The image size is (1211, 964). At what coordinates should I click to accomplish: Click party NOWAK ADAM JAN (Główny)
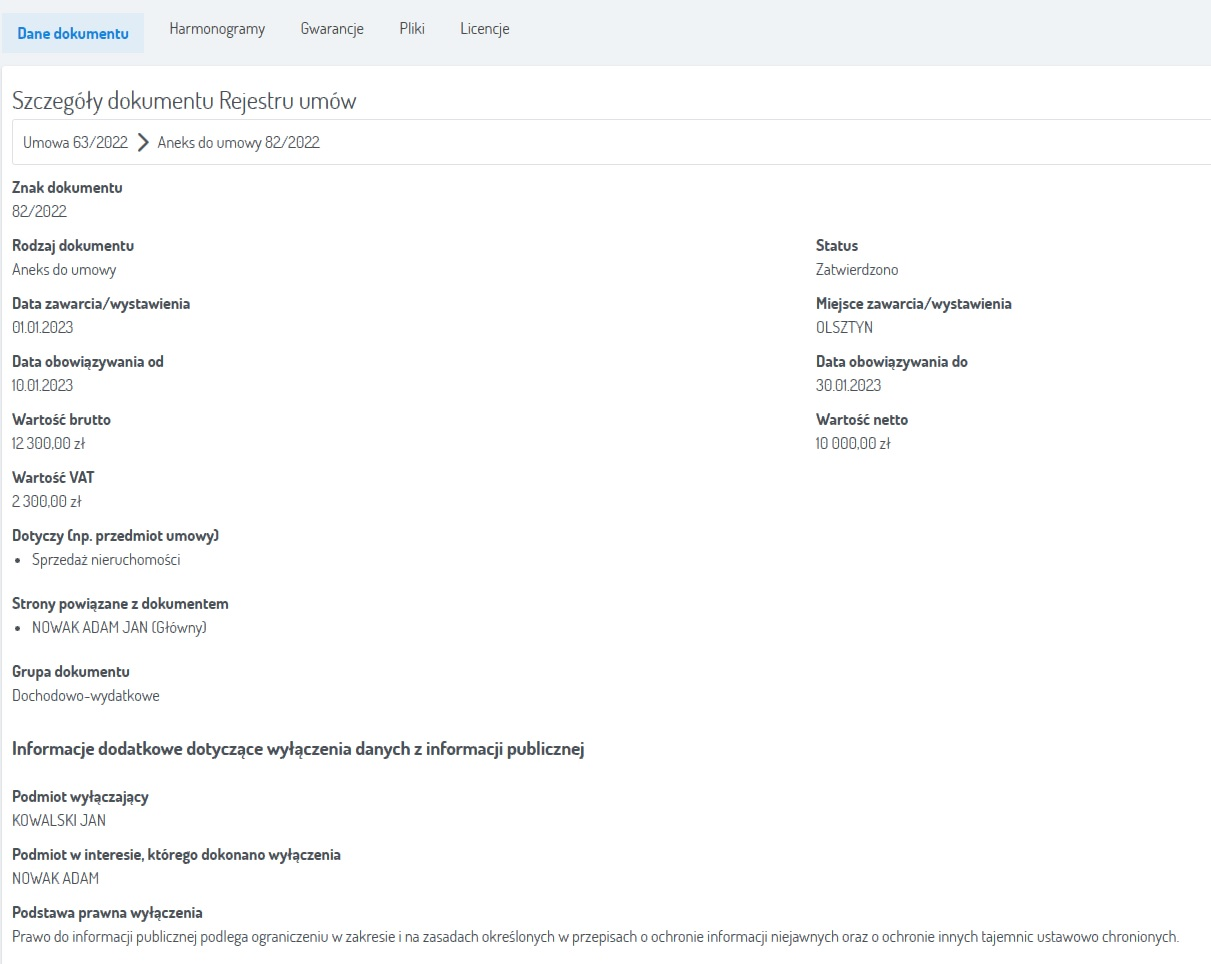click(x=119, y=628)
